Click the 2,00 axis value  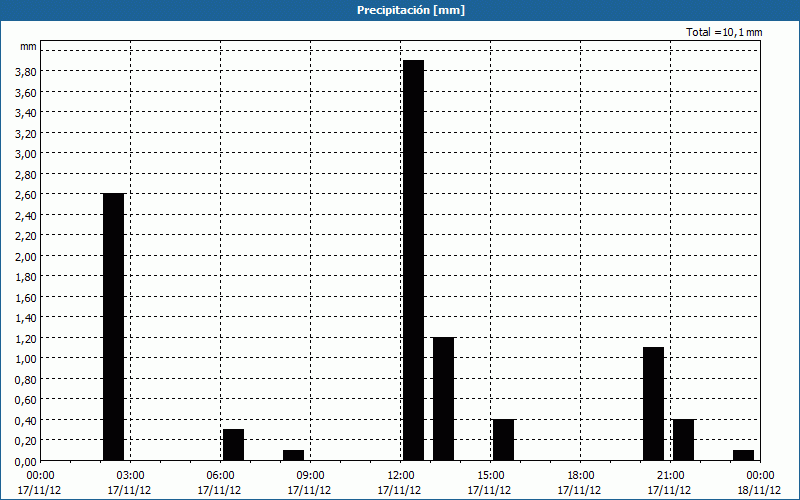click(x=26, y=257)
